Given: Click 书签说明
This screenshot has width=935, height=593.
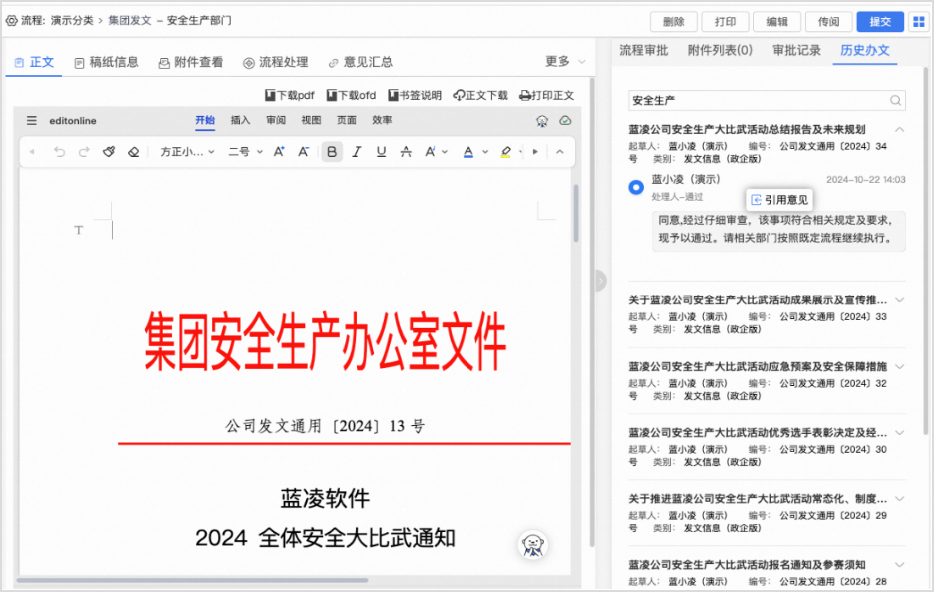Looking at the screenshot, I should tap(415, 95).
